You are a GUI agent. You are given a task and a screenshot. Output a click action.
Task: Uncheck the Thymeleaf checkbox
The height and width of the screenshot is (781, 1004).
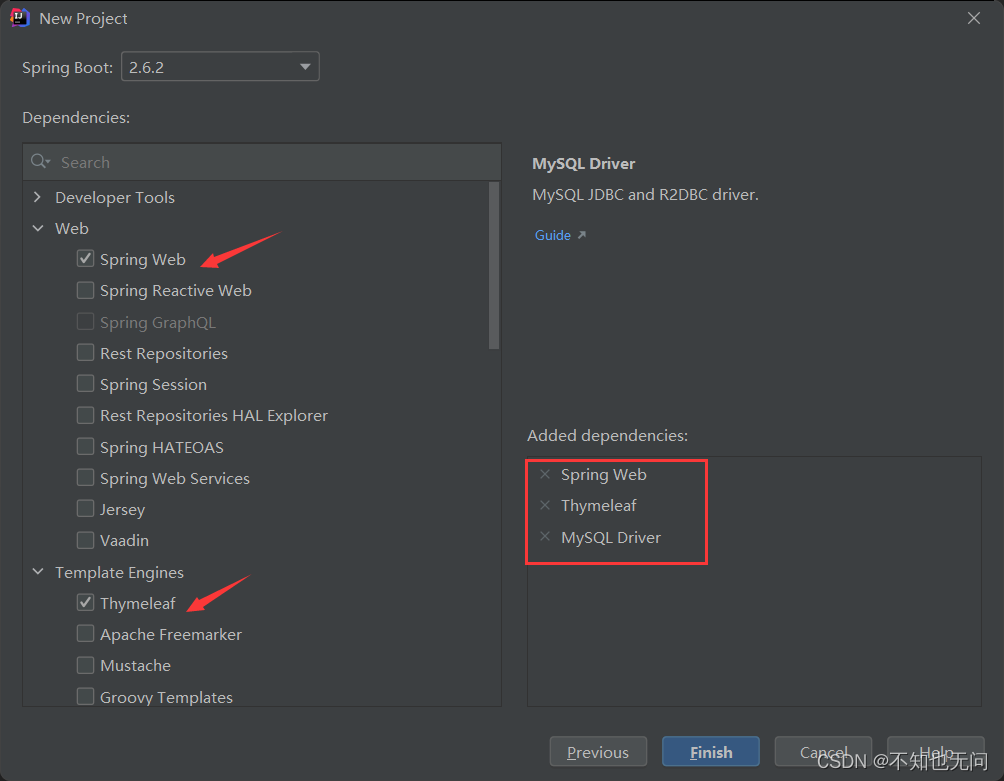tap(85, 602)
